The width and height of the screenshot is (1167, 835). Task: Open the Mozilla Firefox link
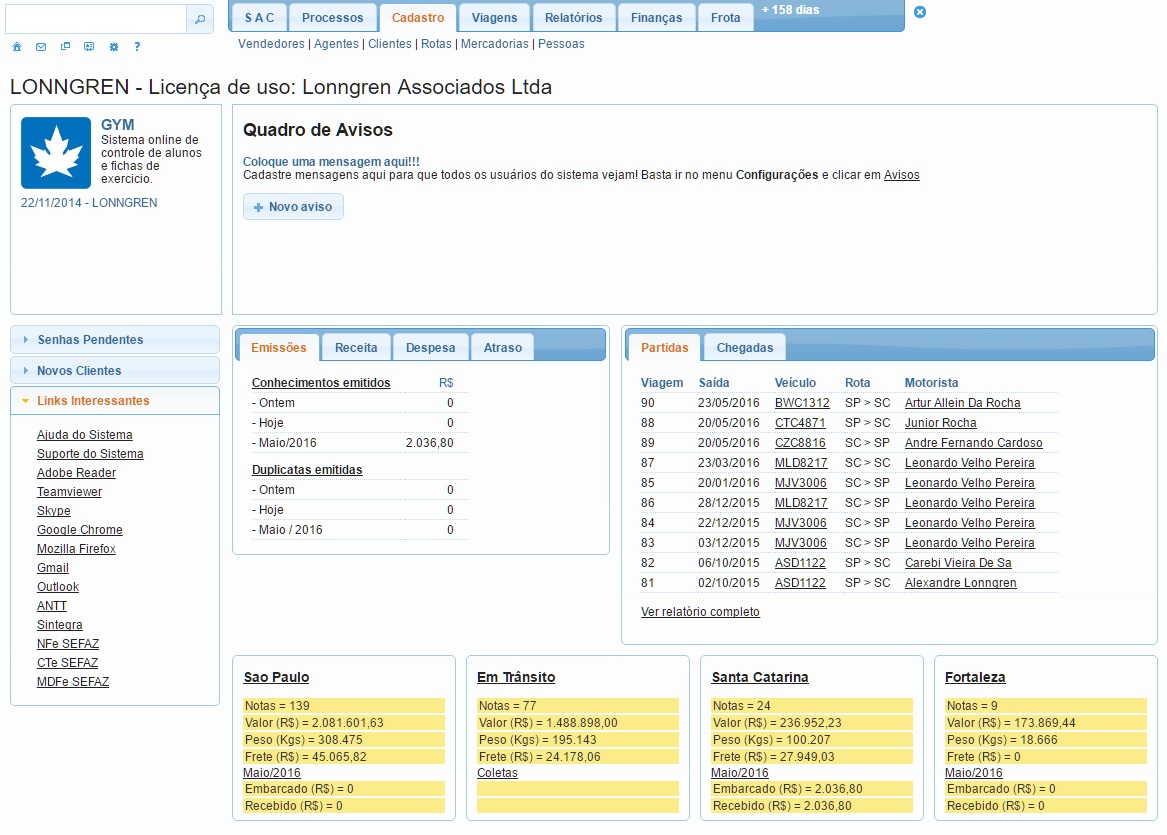pos(77,548)
